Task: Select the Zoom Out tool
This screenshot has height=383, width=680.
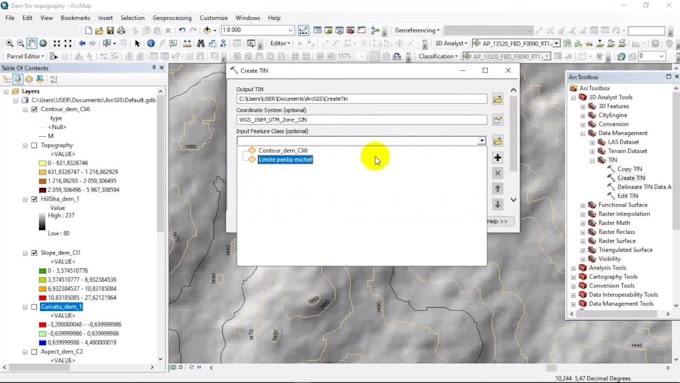Action: tap(20, 43)
